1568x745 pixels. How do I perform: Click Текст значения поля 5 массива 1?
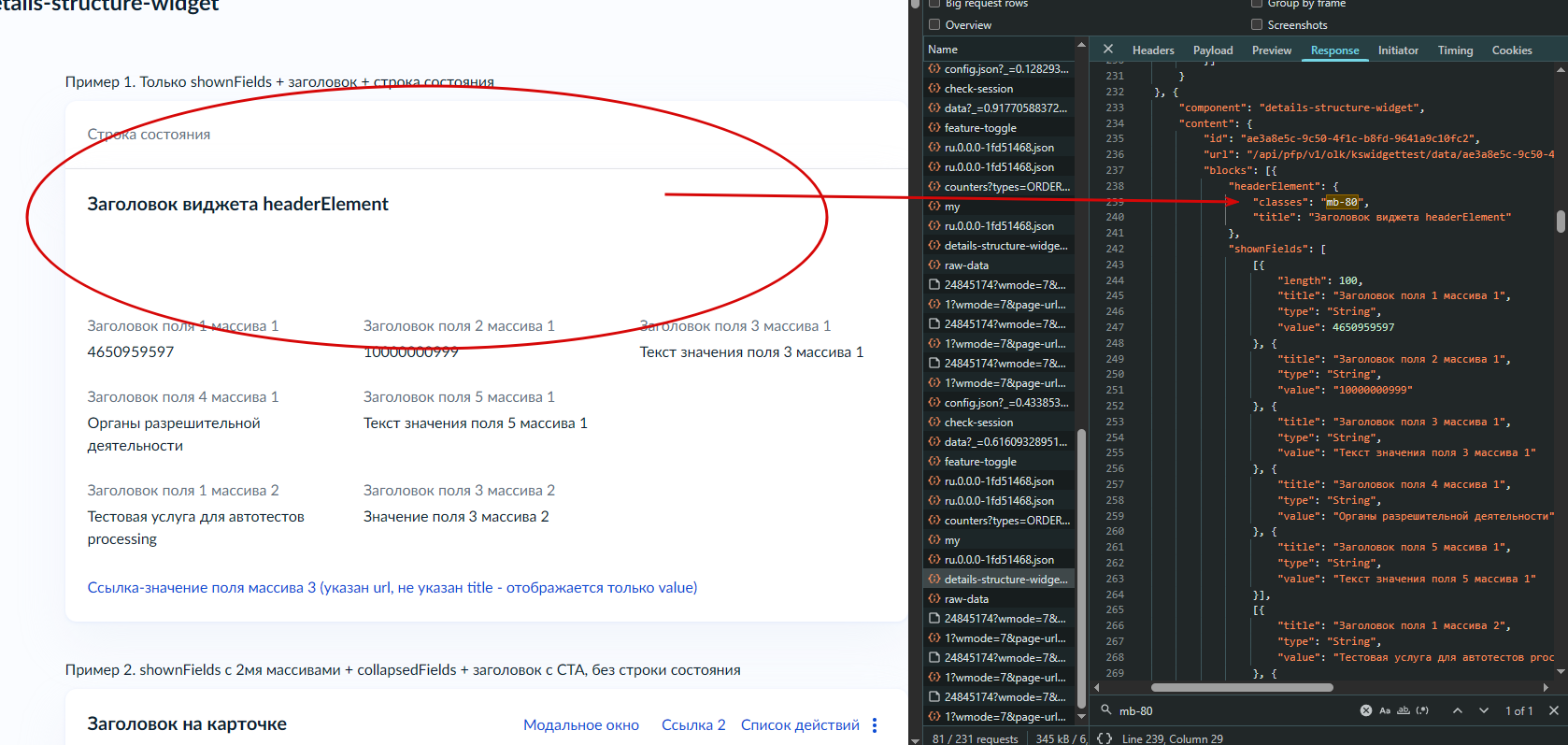(476, 423)
